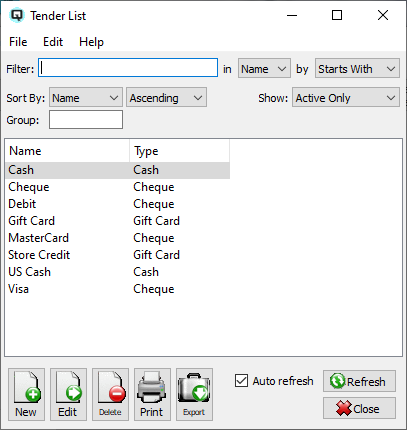Select the MasterCard row in list
Viewport: 407px width, 430px height.
coord(117,238)
